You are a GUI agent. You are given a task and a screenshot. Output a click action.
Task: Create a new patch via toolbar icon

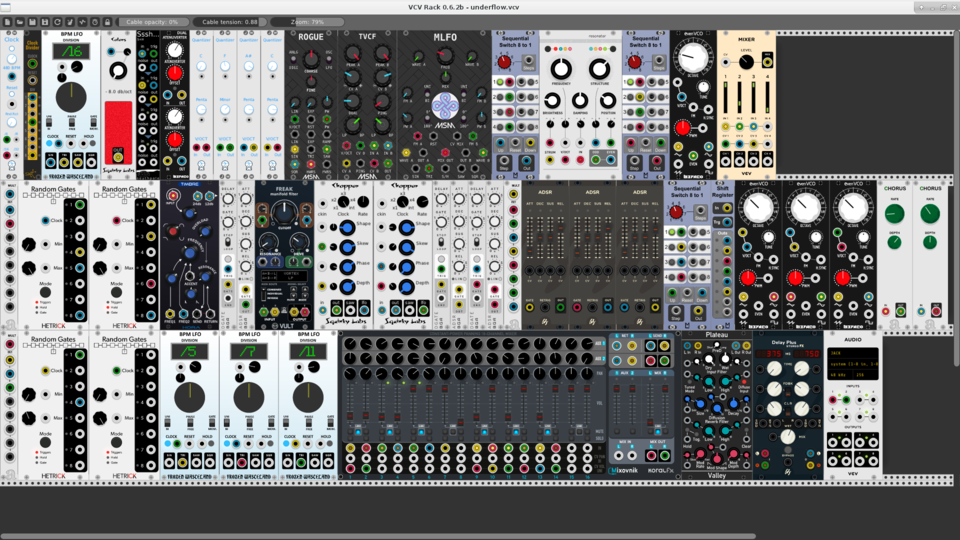pos(7,22)
